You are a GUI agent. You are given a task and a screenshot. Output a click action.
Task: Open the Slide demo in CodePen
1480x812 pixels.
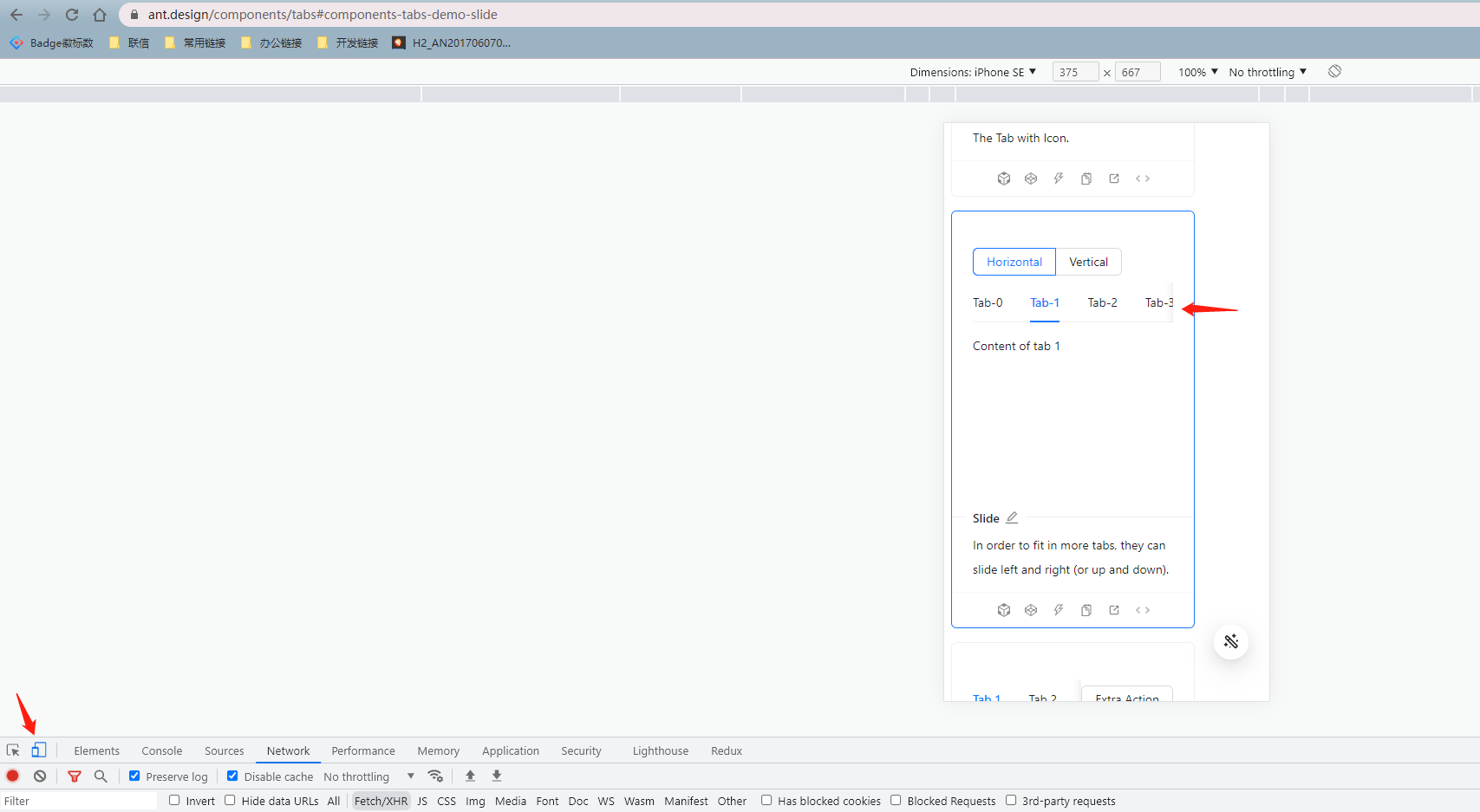coord(1031,609)
